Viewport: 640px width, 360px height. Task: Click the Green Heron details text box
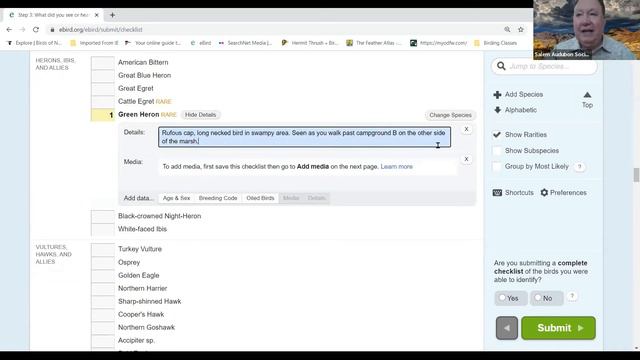[304, 137]
